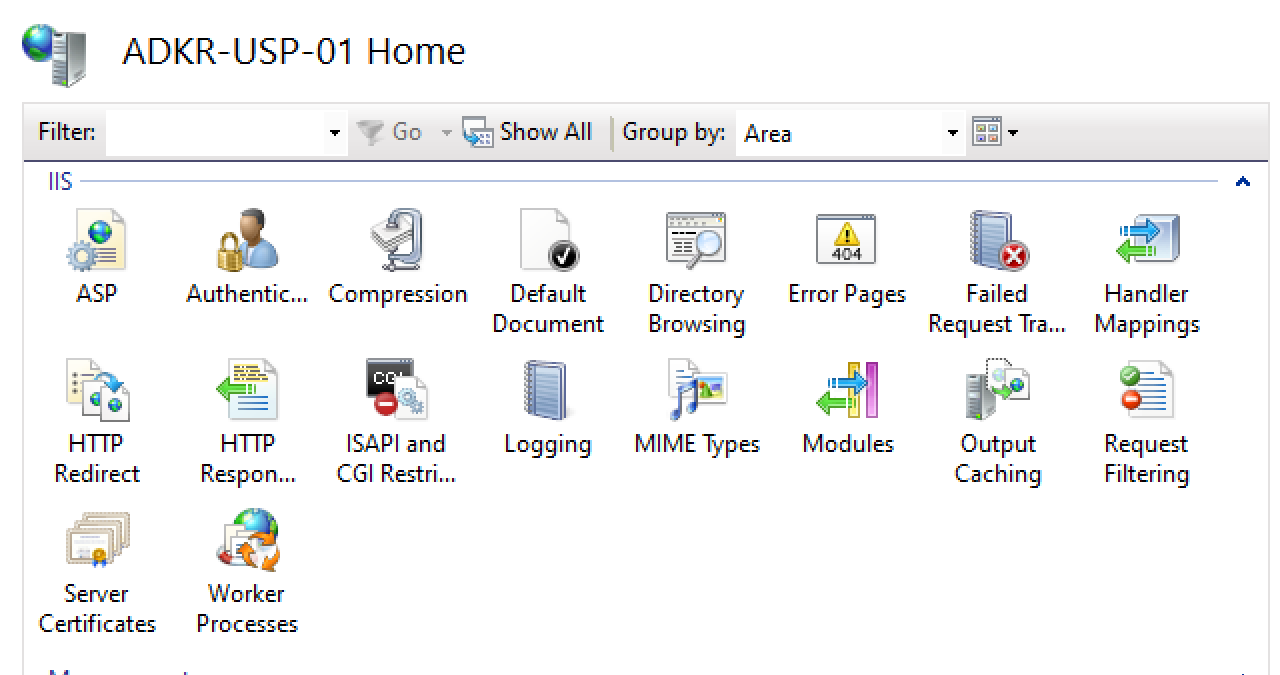The width and height of the screenshot is (1280, 675).
Task: Open the Authentication feature
Action: coord(246,241)
